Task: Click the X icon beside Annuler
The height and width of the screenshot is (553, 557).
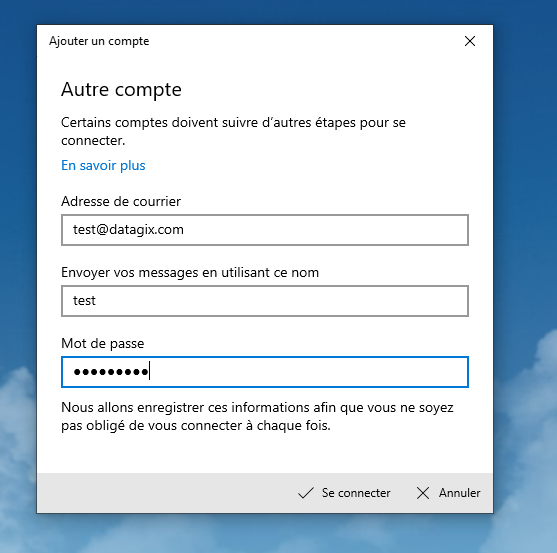Action: (423, 493)
